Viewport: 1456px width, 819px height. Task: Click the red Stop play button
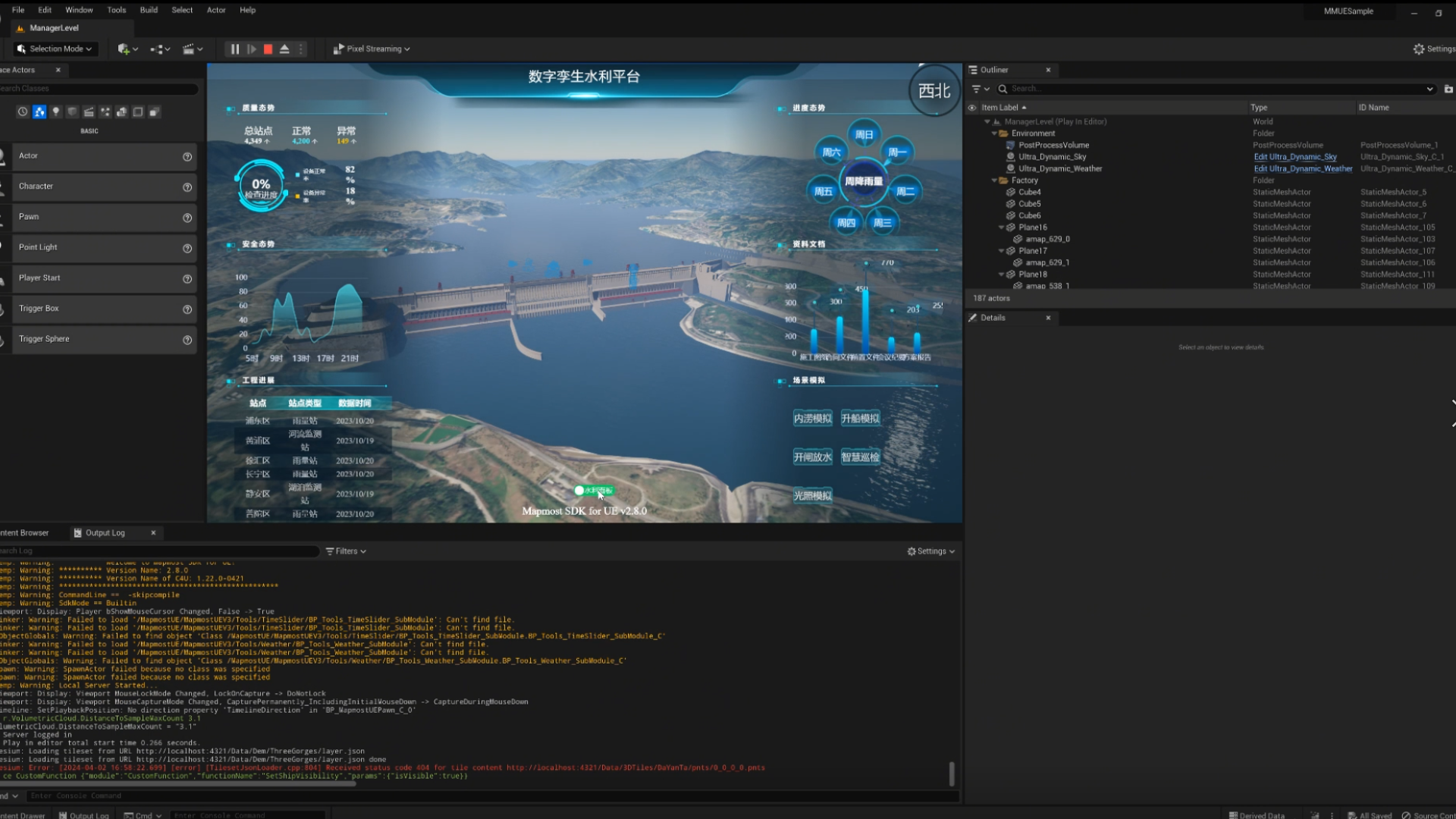click(x=268, y=49)
